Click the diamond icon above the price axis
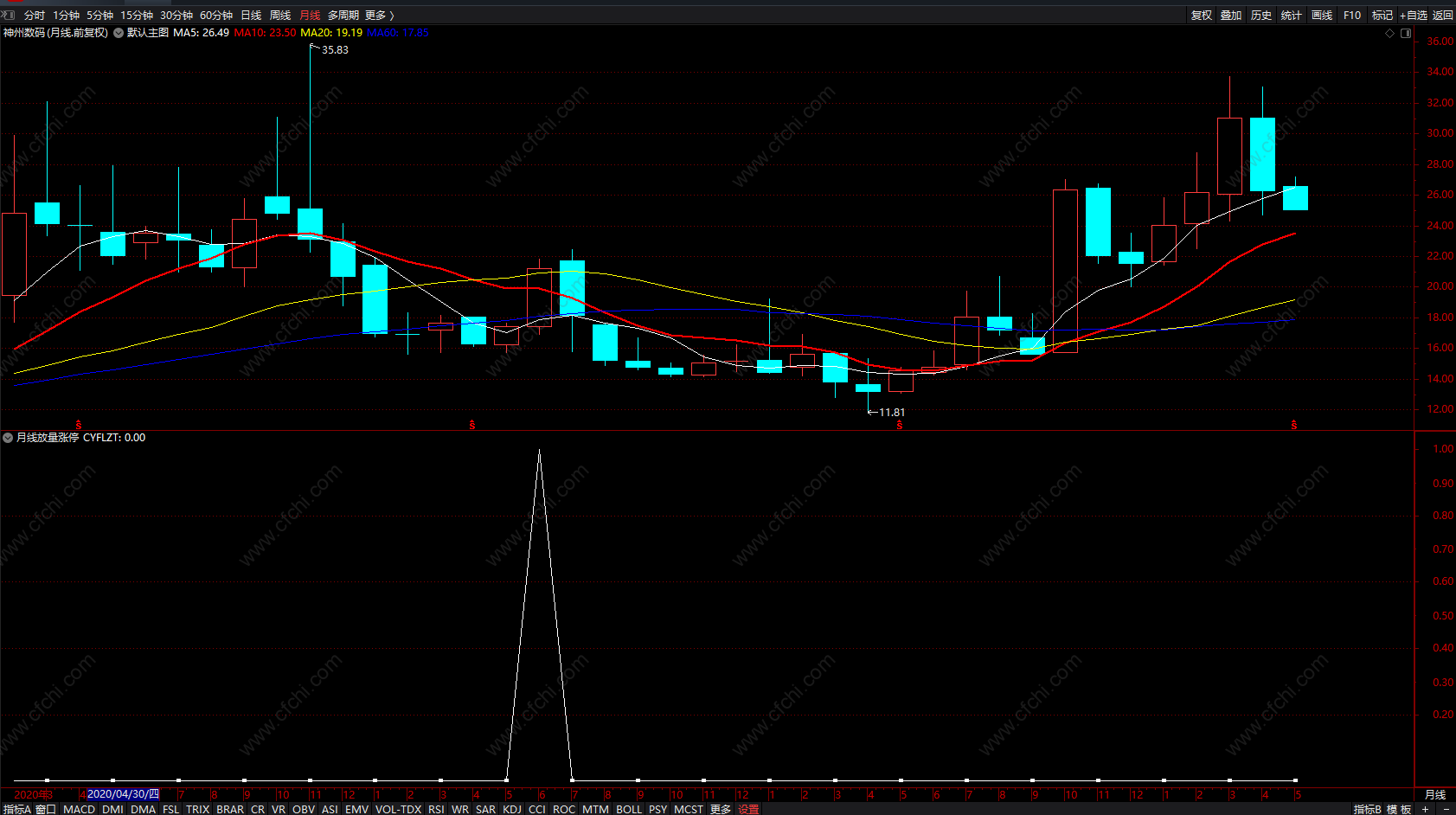This screenshot has height=815, width=1456. [x=1390, y=33]
